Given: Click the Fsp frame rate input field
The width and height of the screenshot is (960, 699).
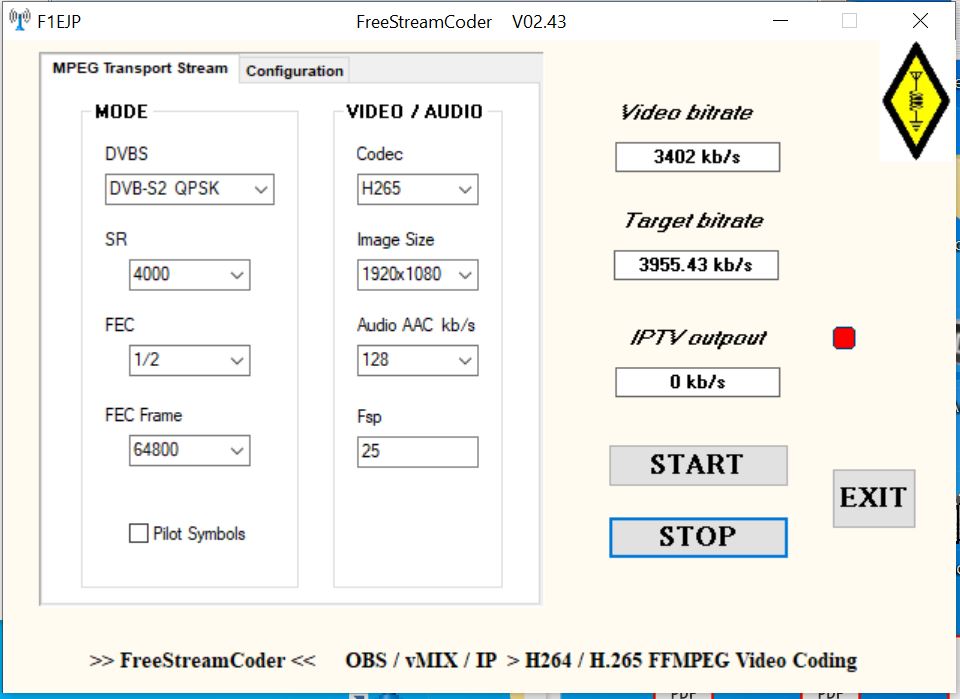Looking at the screenshot, I should pos(418,452).
